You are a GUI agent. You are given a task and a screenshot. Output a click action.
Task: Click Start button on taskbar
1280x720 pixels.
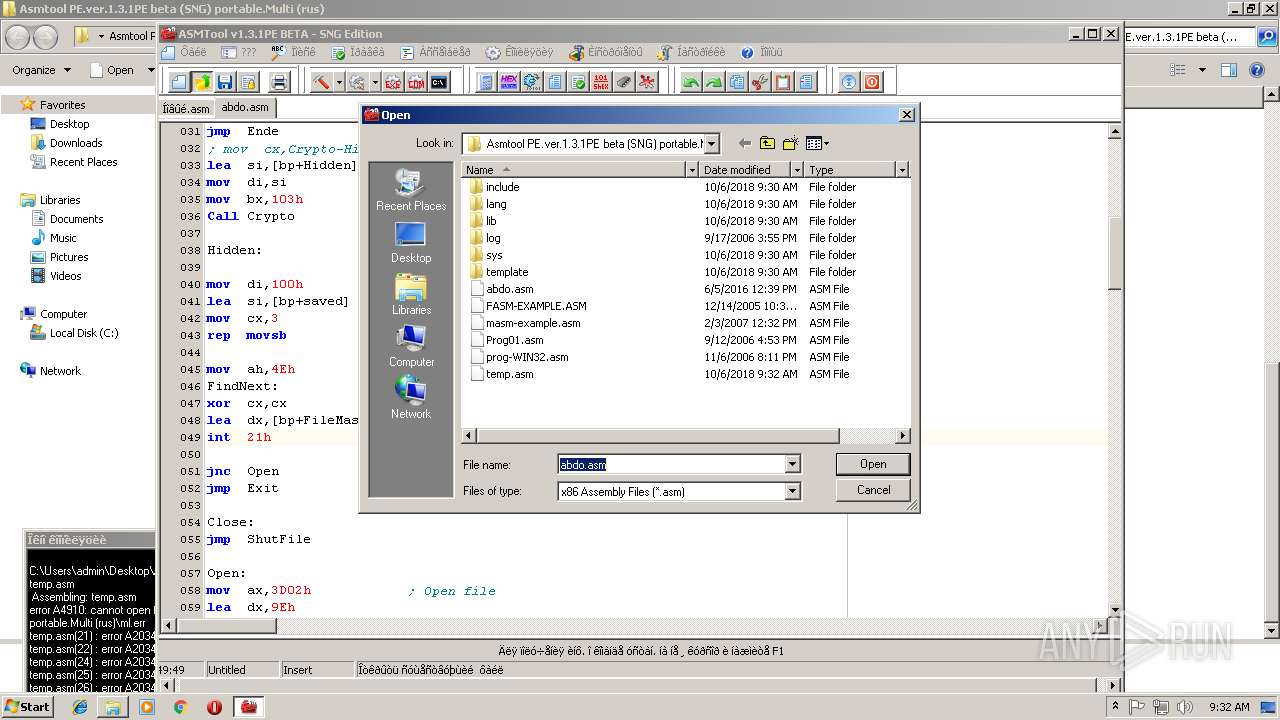pyautogui.click(x=27, y=706)
